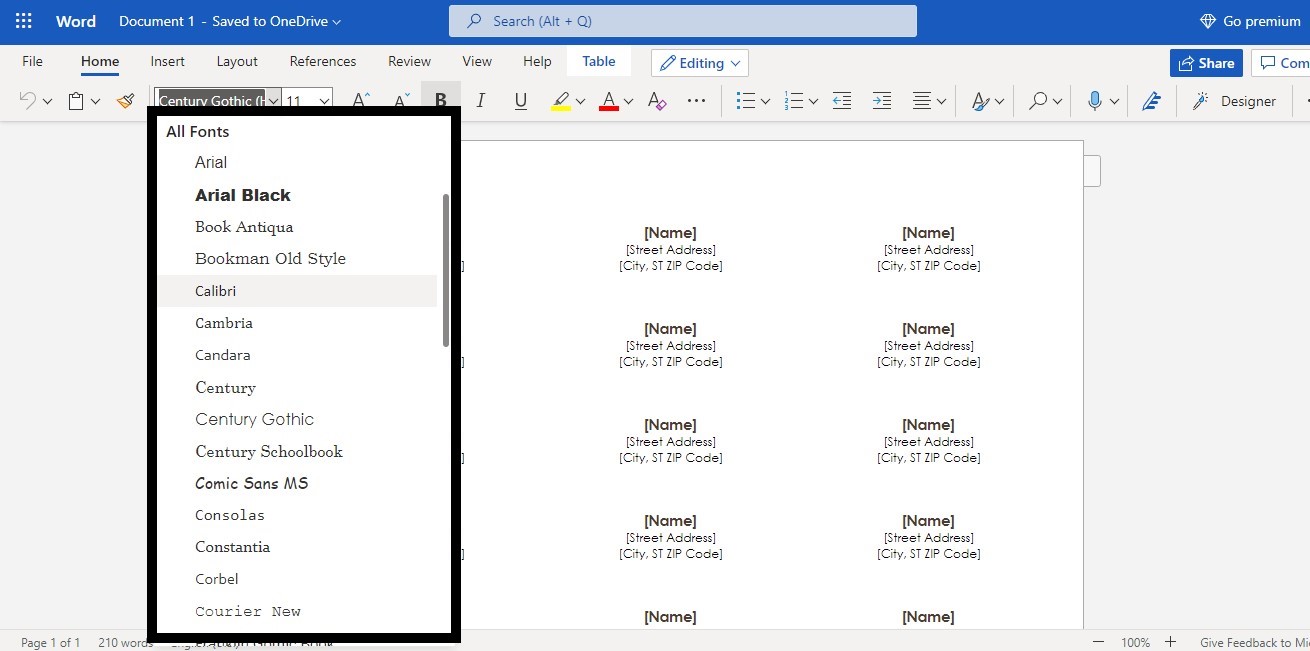The image size is (1310, 651).
Task: Apply the yellow text highlight color
Action: [561, 101]
